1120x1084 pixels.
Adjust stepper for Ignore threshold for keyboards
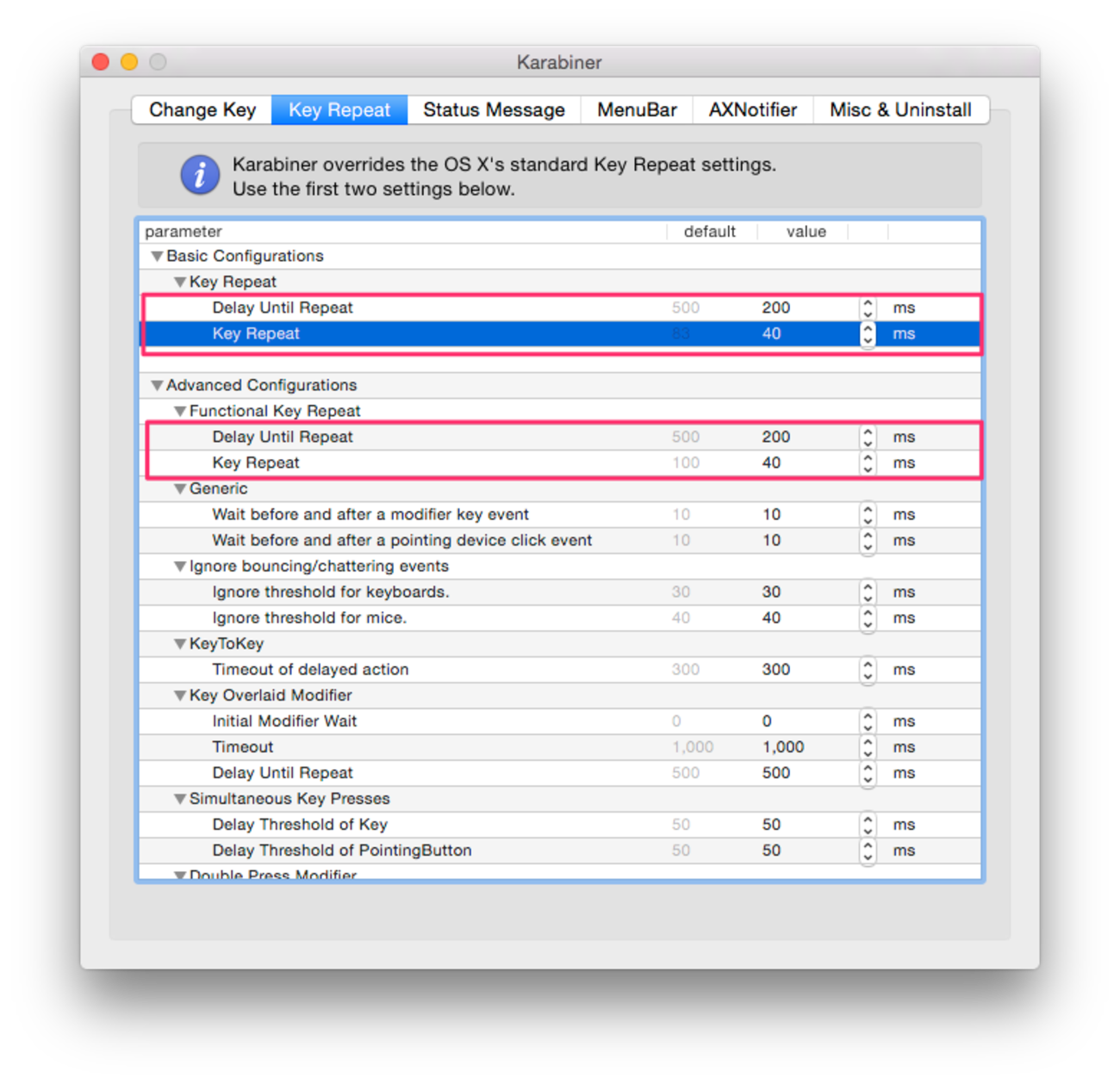868,592
